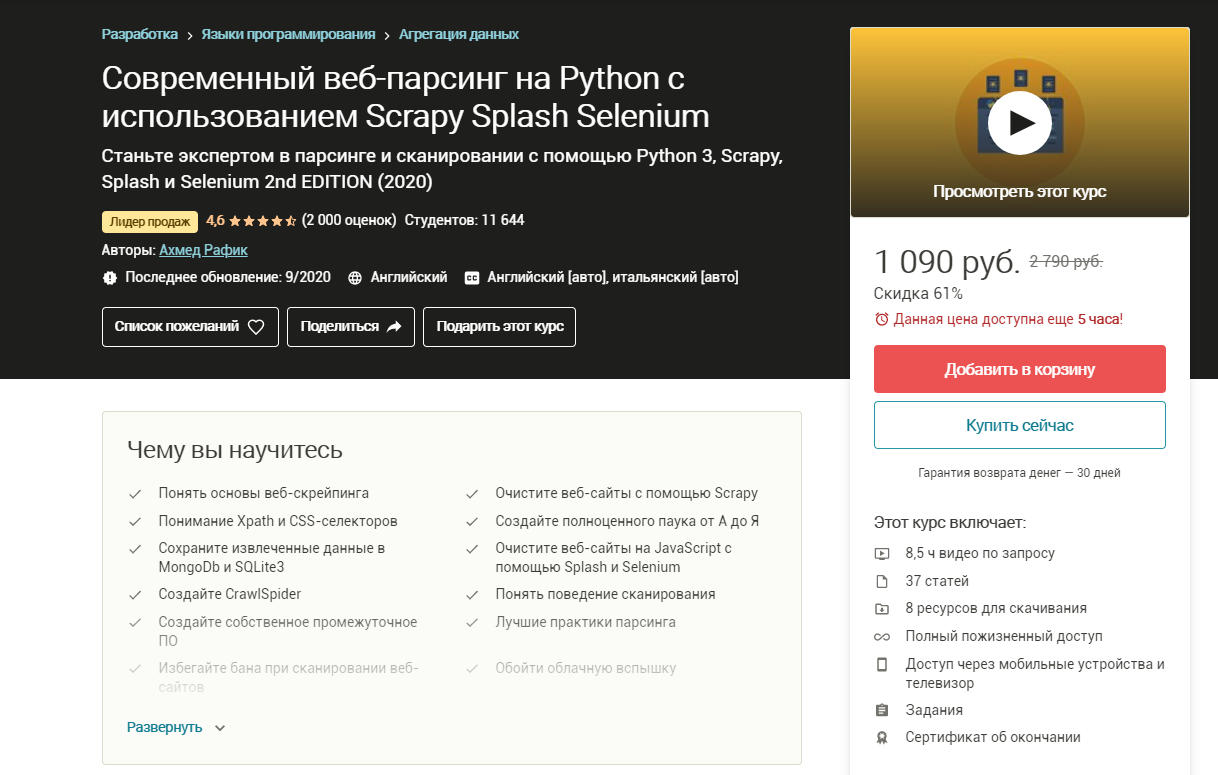Viewport: 1218px width, 775px height.
Task: Click checkmark beside Понять основы веб-скрейпинга
Action: (x=134, y=494)
